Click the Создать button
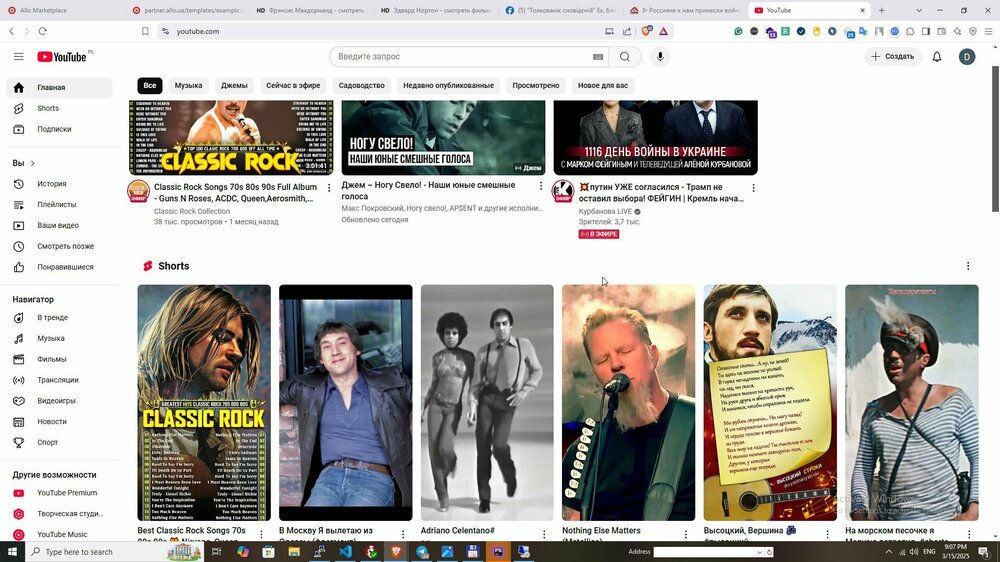 tap(893, 57)
